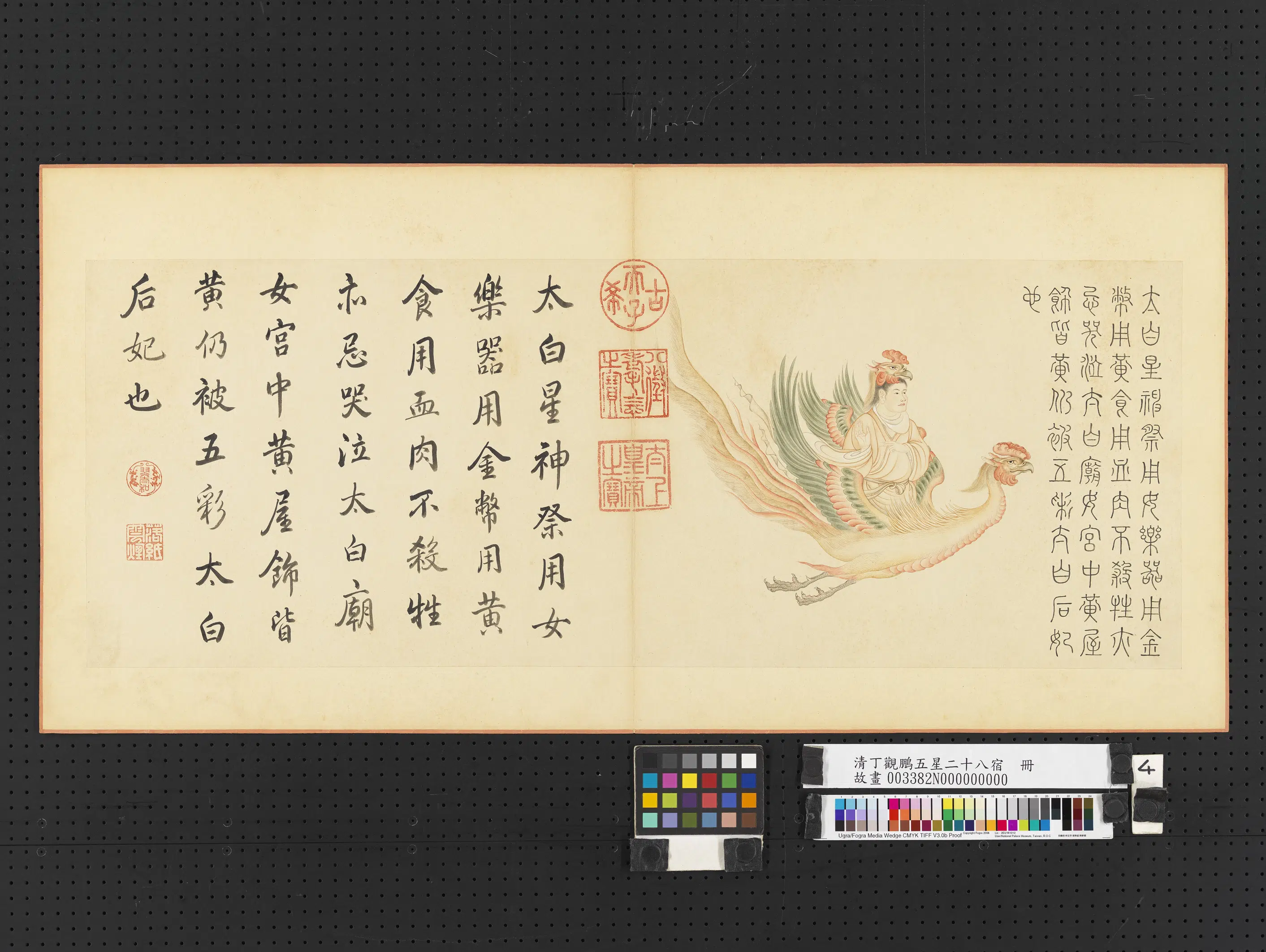This screenshot has height=952, width=1266.
Task: Click the 'Ugra/Fogra Media Wedge CMYK TIFF V3.0b Proof' caption
Action: 900,835
